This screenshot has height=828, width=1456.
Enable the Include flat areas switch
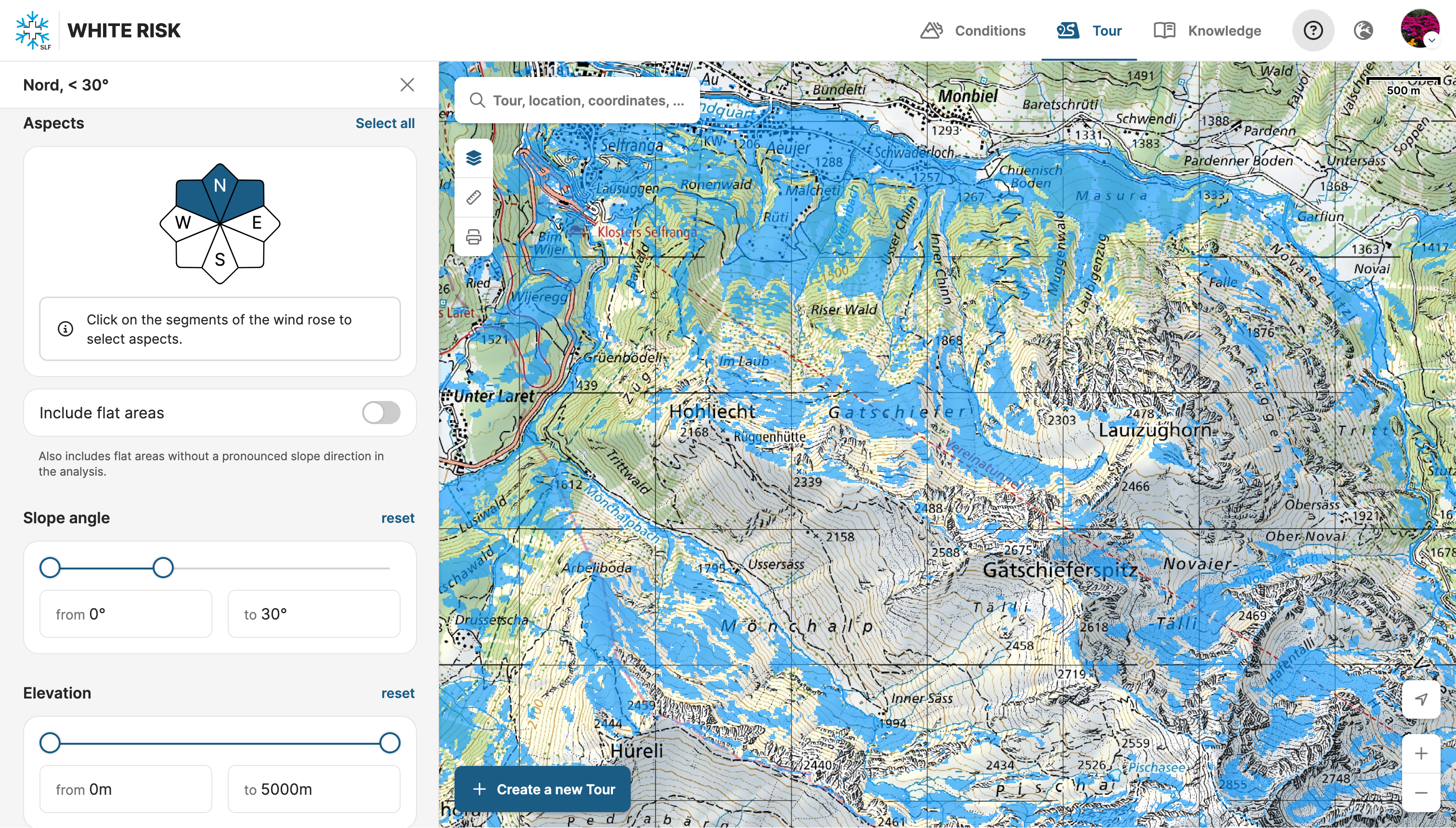[x=381, y=413]
